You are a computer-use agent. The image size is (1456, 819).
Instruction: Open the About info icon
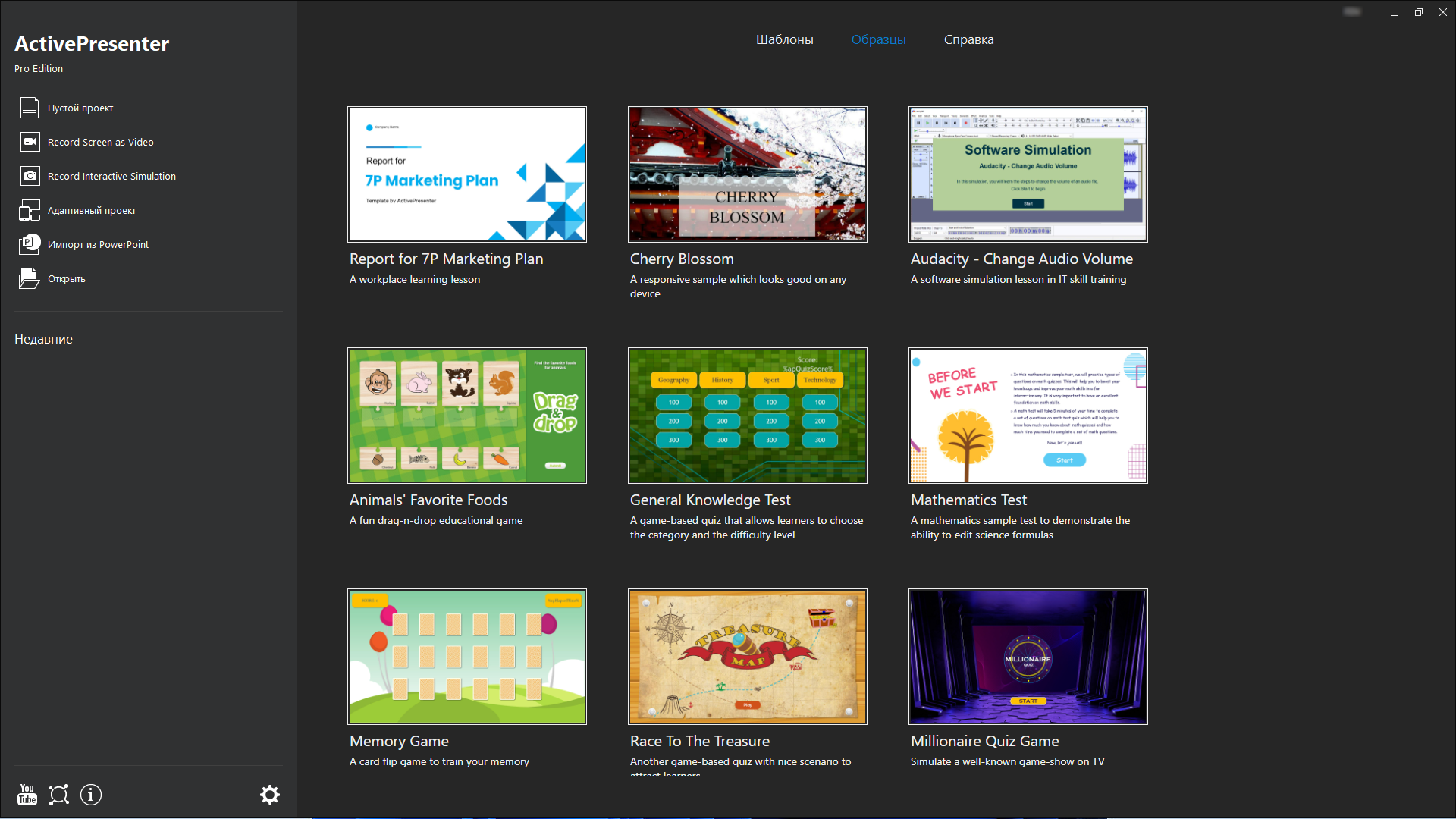click(91, 795)
